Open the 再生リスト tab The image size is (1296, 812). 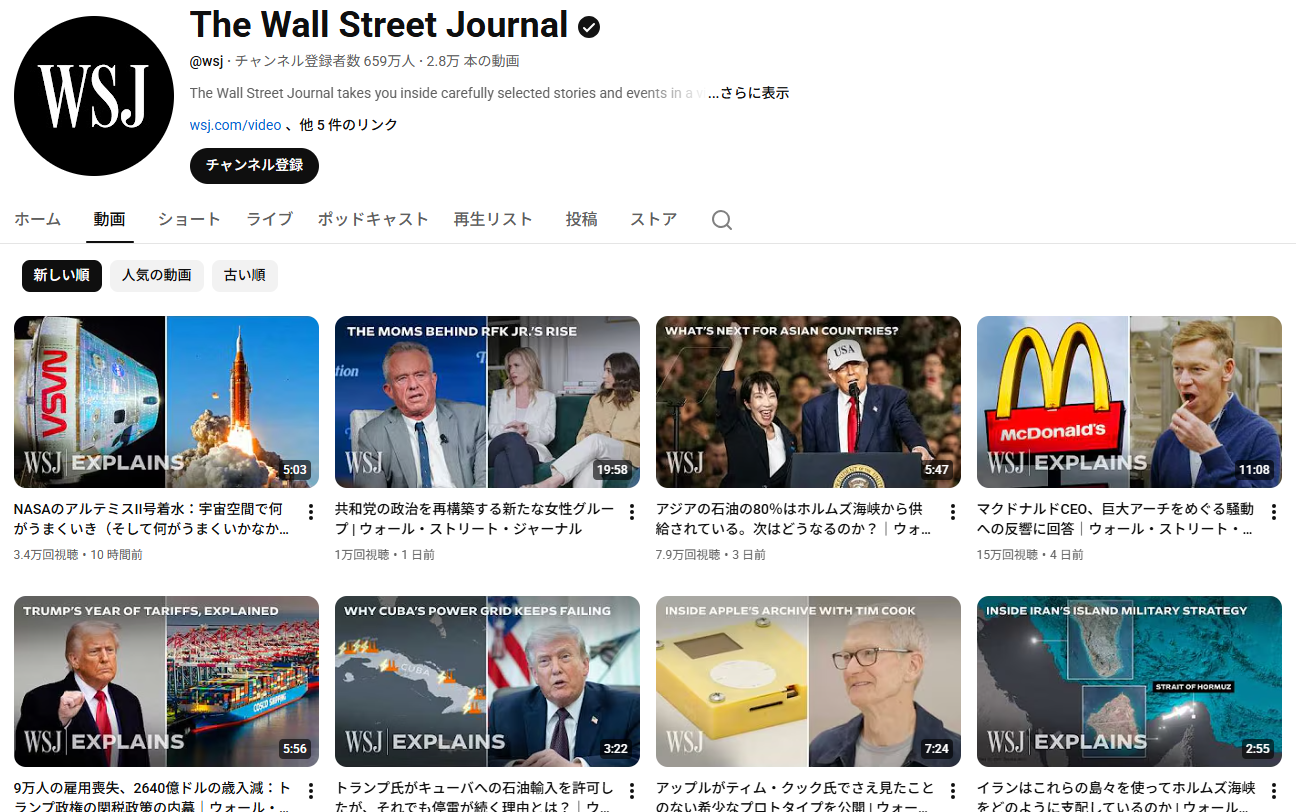click(493, 219)
